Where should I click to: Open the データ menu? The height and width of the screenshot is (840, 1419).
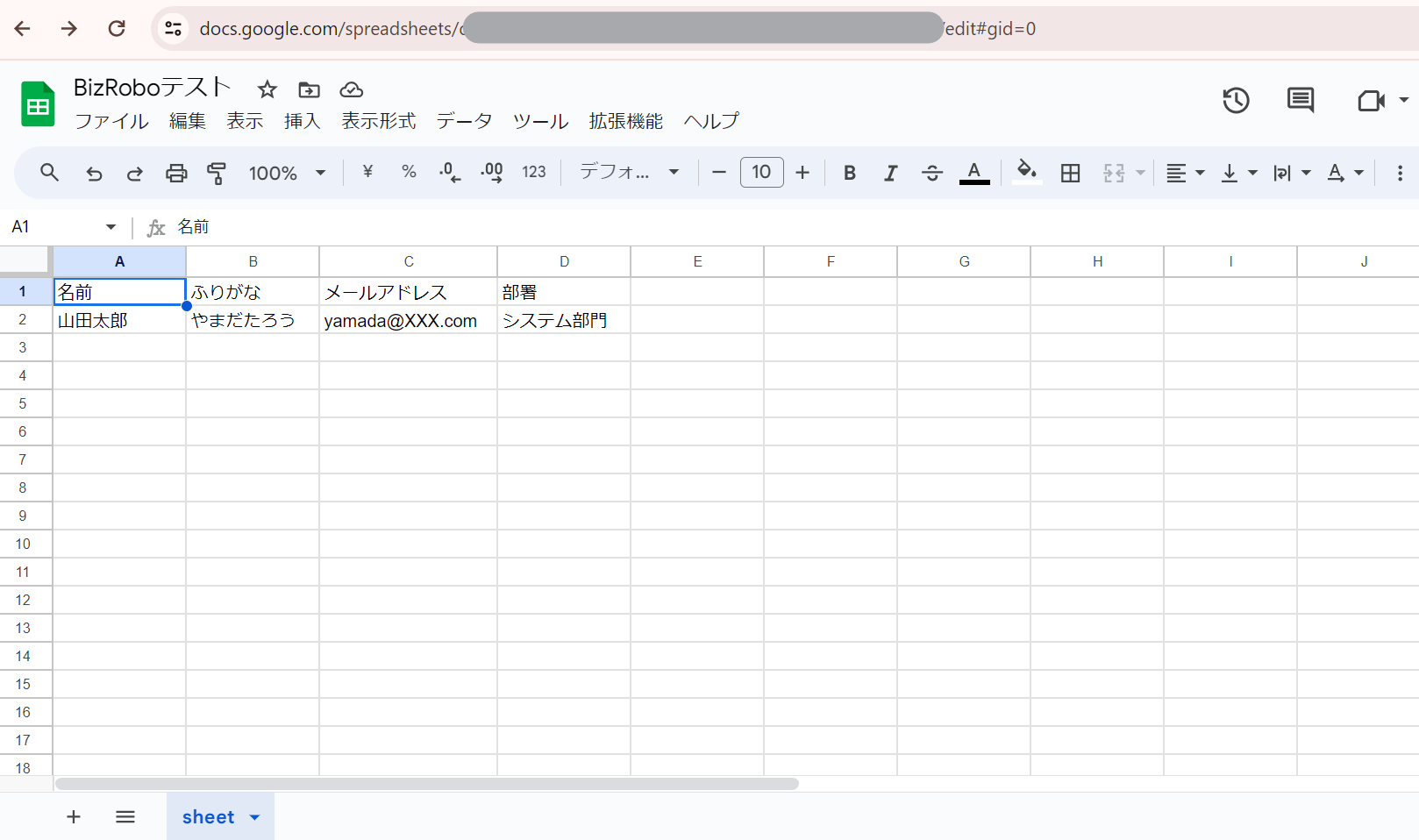pyautogui.click(x=464, y=121)
